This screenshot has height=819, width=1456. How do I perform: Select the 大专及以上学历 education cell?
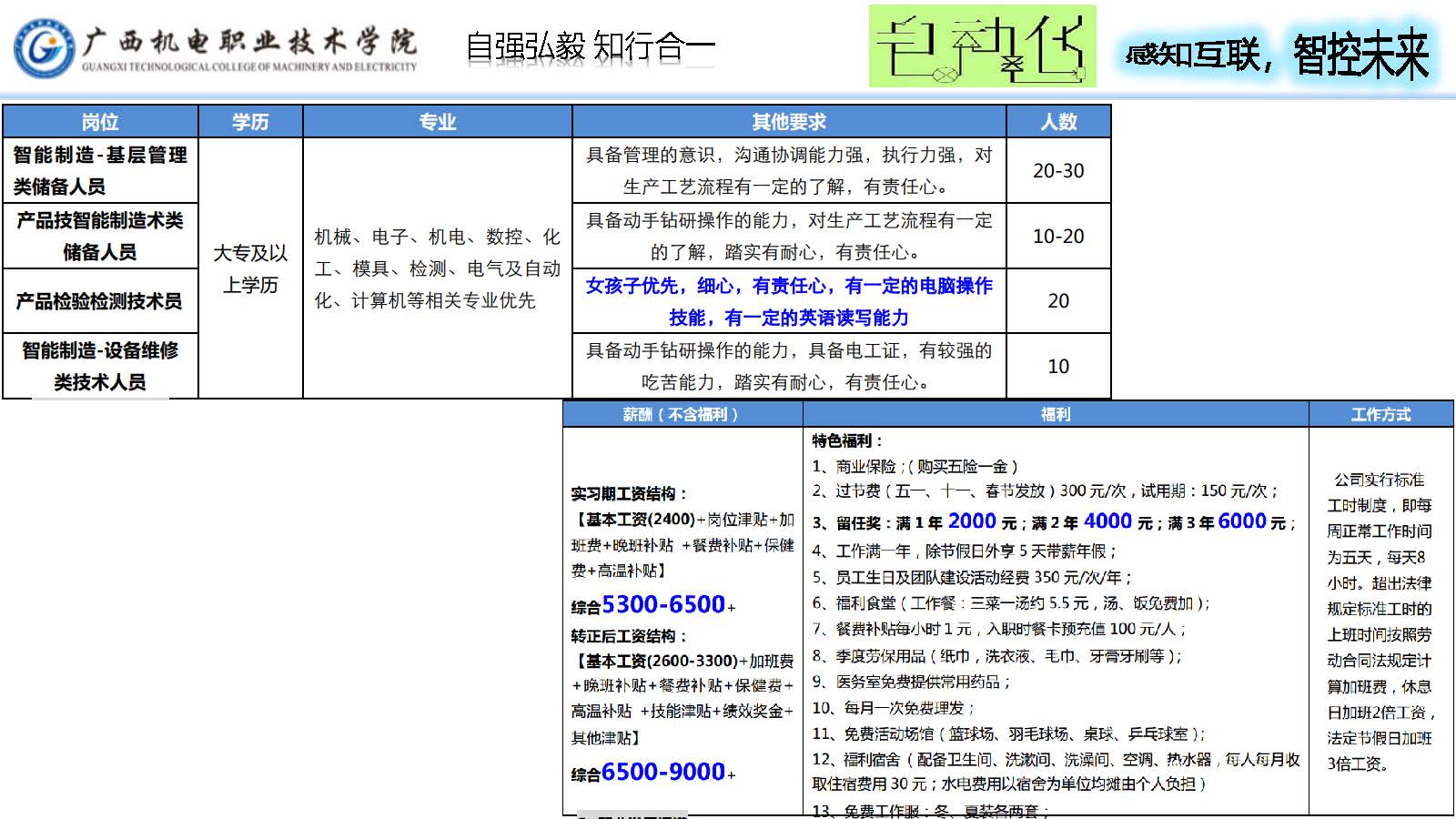[250, 268]
